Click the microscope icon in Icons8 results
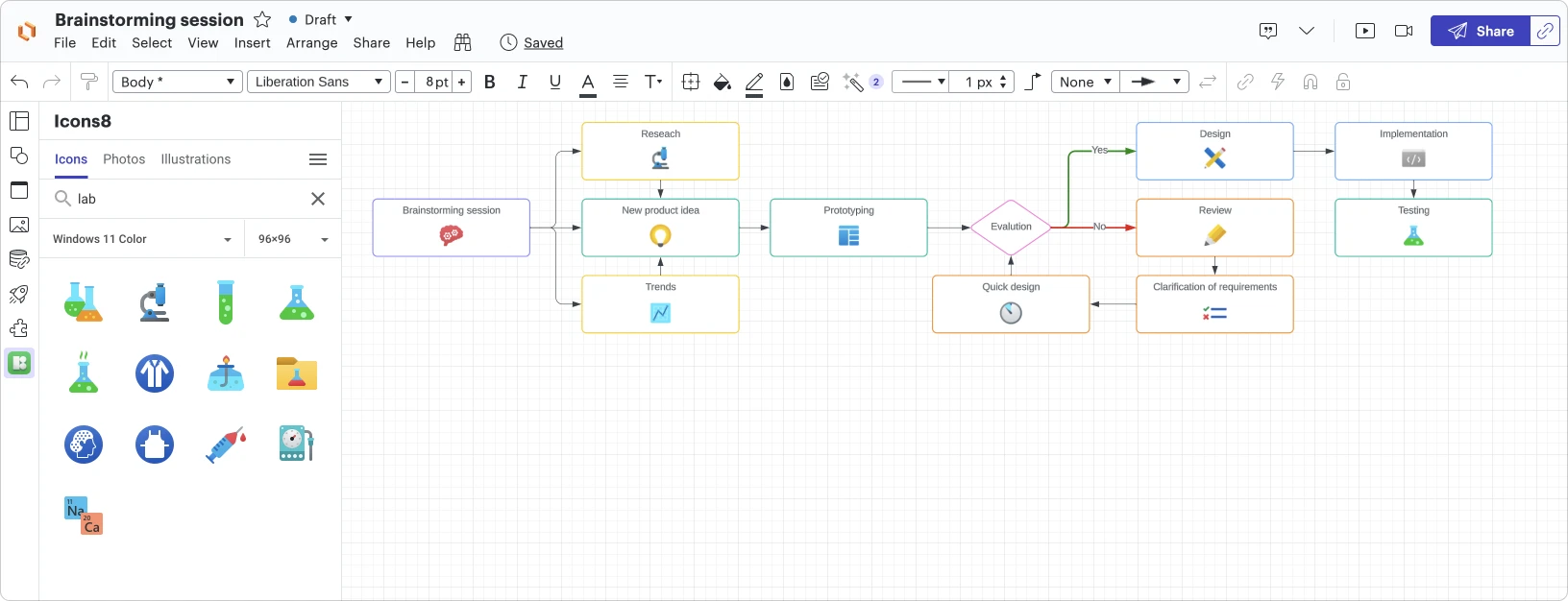The height and width of the screenshot is (601, 1568). click(x=155, y=302)
